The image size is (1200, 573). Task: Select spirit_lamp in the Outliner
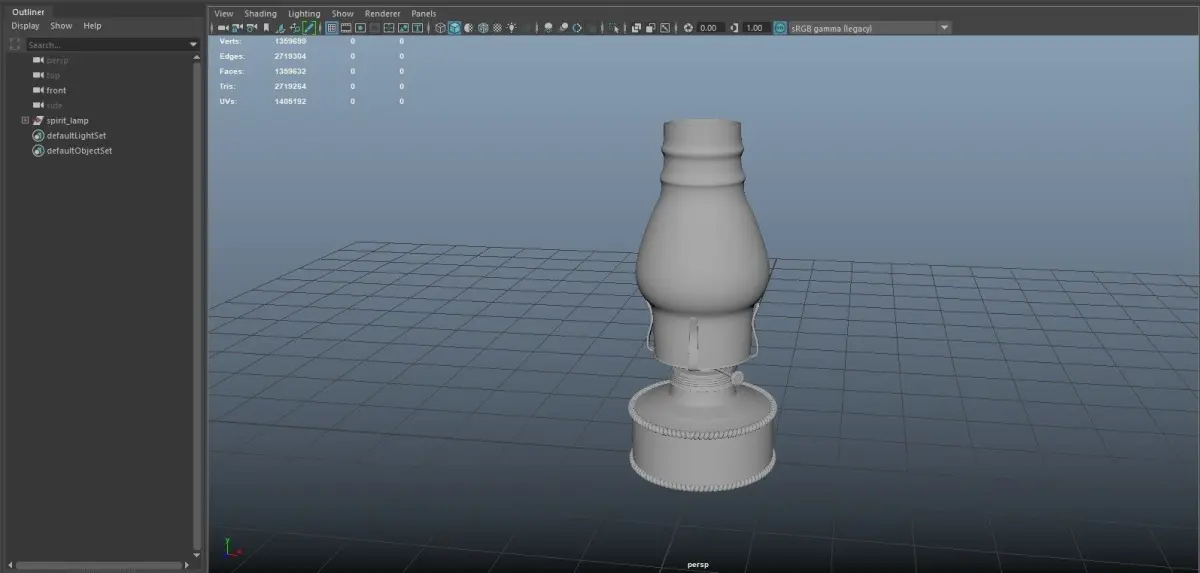click(x=67, y=120)
